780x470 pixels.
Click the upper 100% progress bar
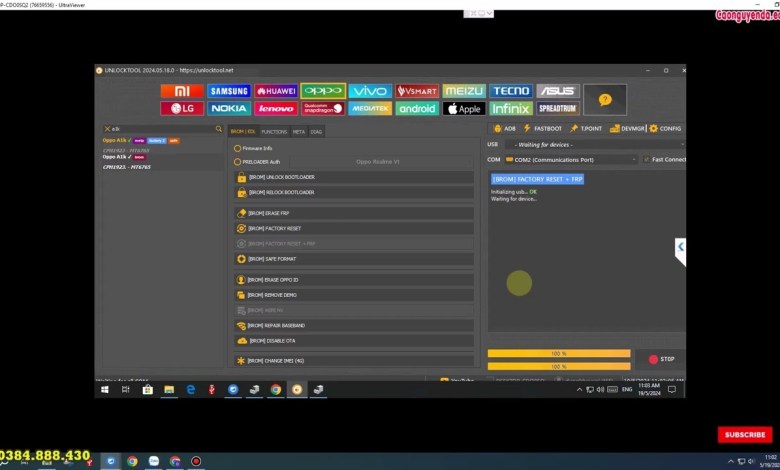[559, 354]
